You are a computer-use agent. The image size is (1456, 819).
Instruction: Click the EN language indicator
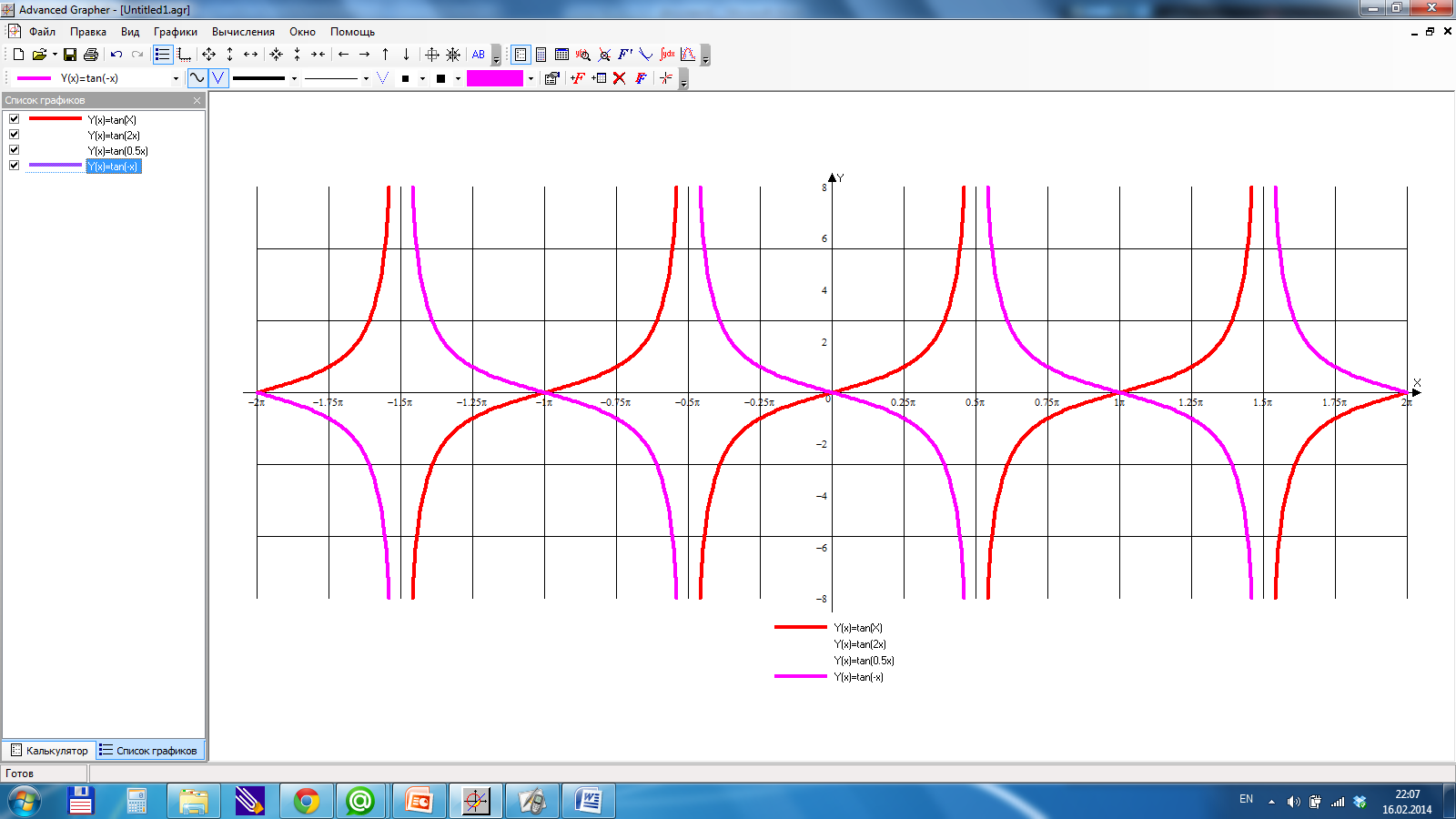[1246, 799]
